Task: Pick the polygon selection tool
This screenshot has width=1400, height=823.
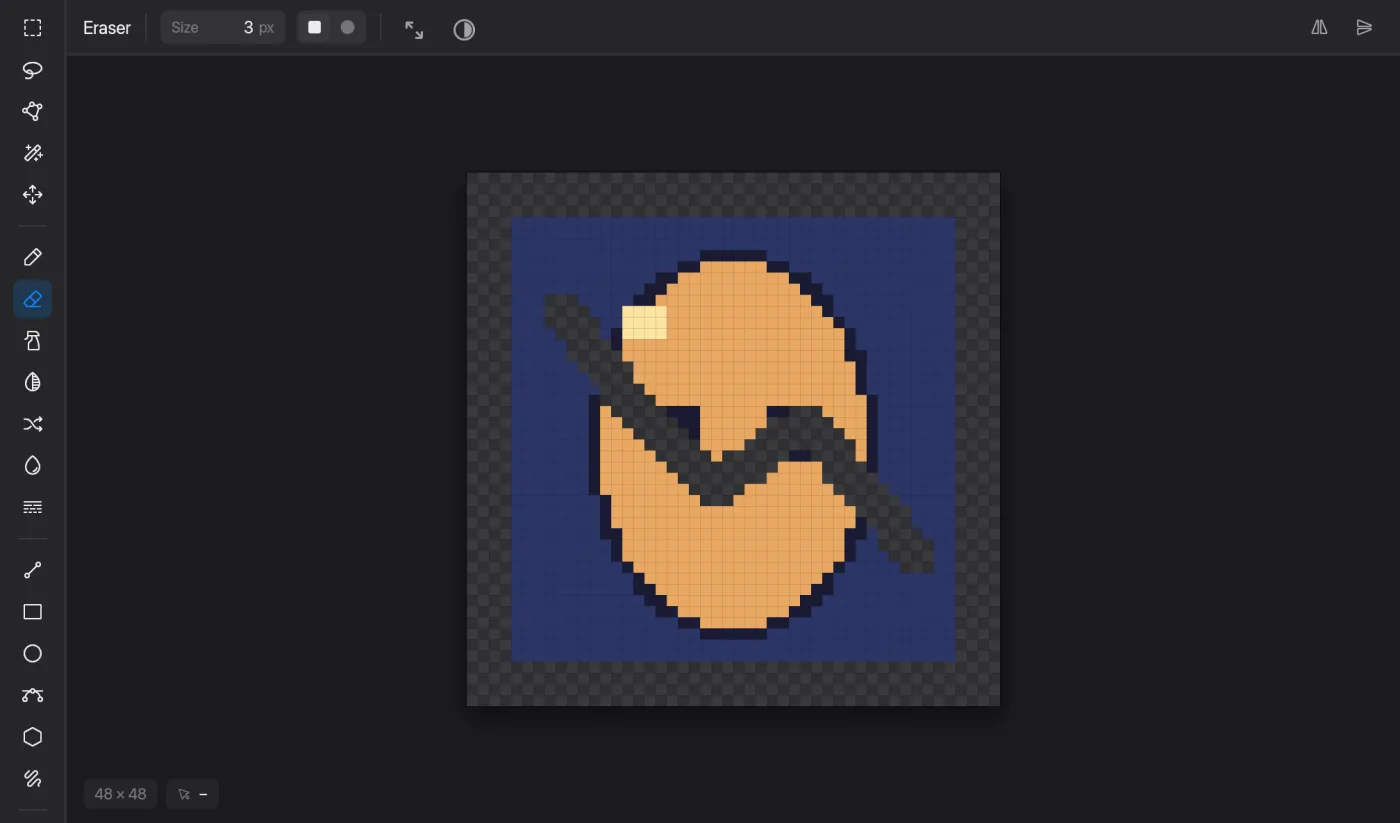Action: point(33,111)
